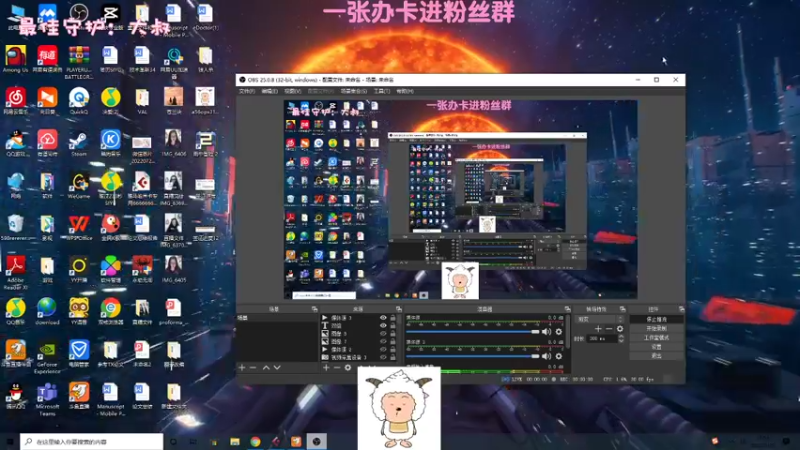Viewport: 800px width, 450px height.
Task: Open transition properties gear icon
Action: point(620,329)
